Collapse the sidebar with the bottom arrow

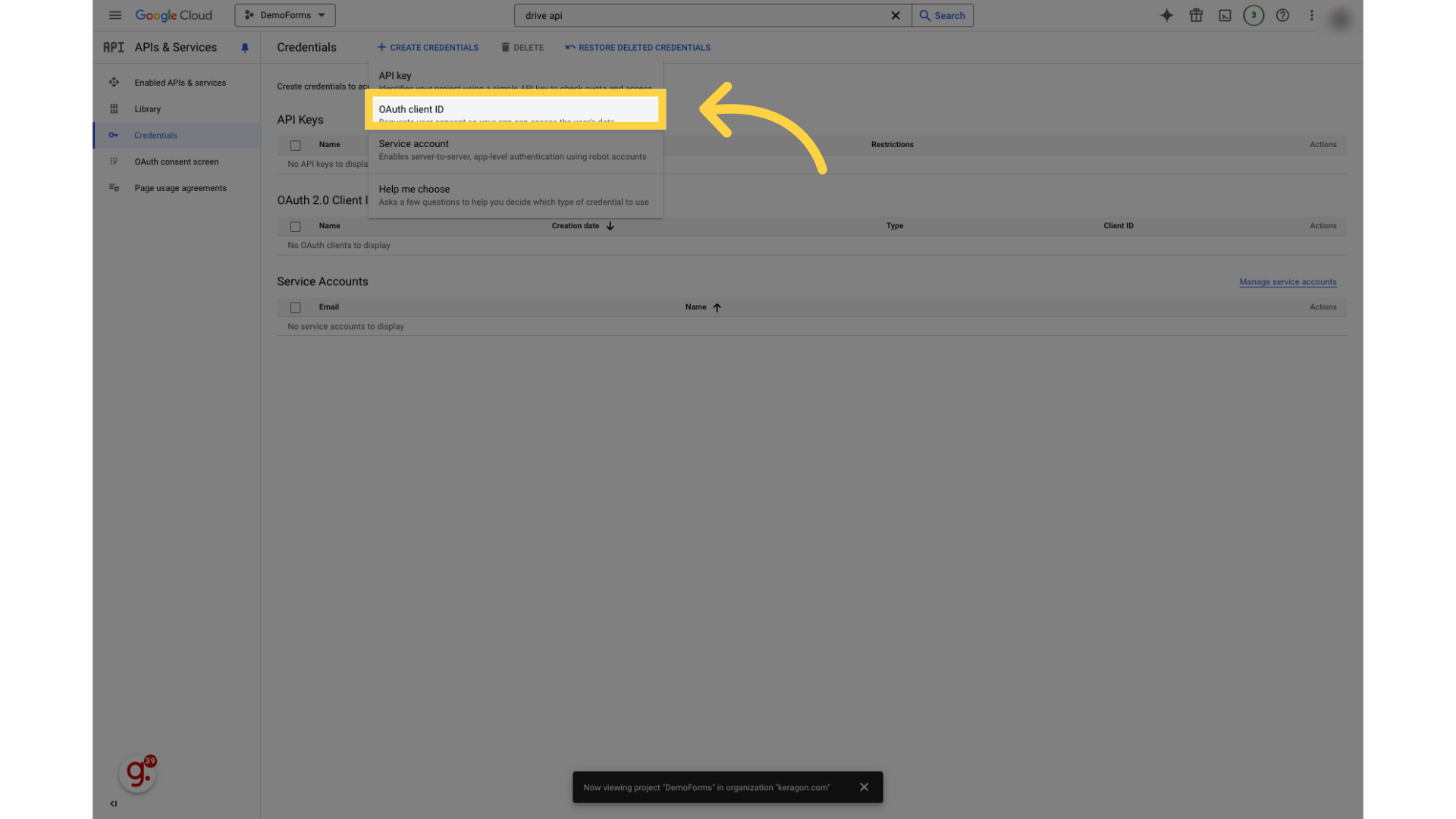point(114,804)
